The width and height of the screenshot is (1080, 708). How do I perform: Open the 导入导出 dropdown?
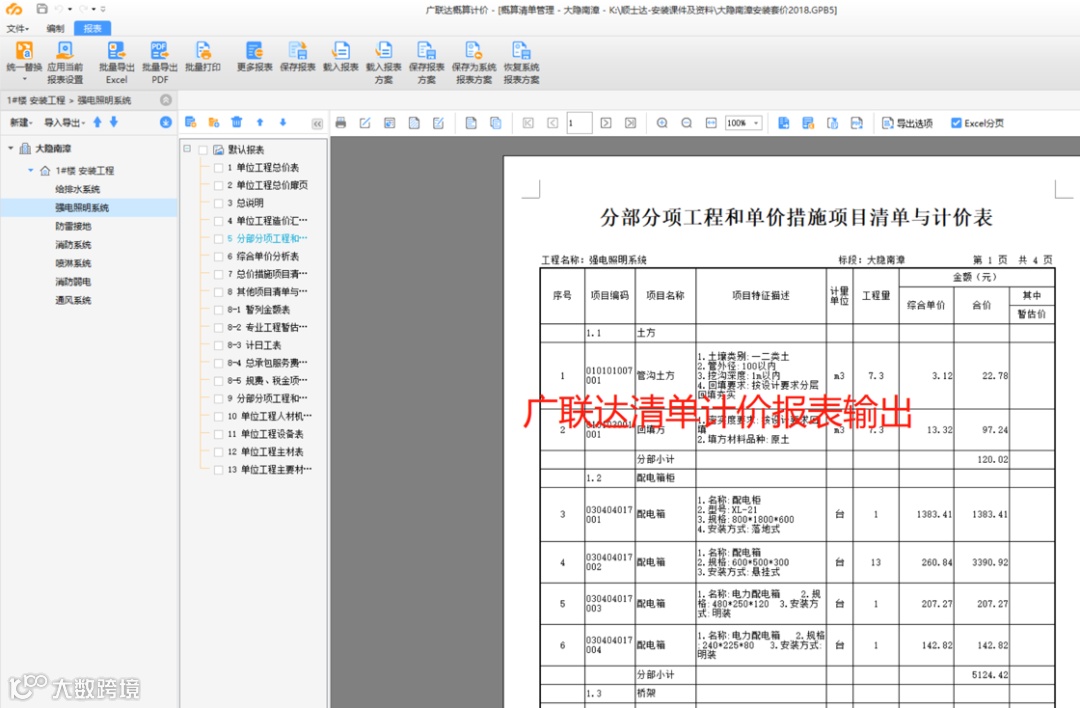click(x=65, y=123)
